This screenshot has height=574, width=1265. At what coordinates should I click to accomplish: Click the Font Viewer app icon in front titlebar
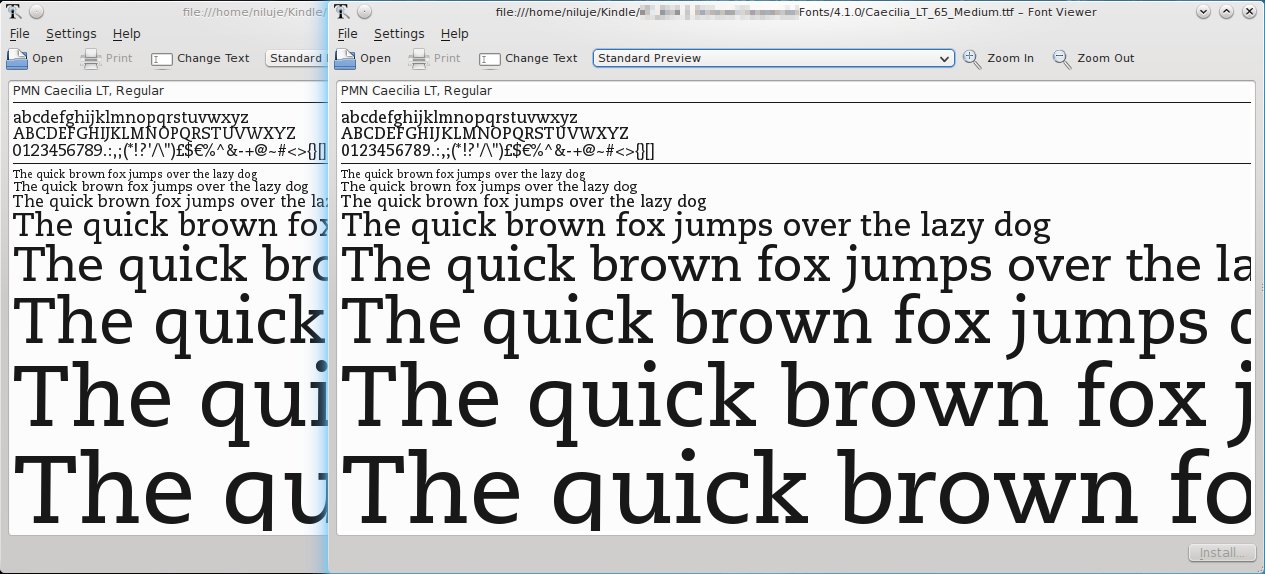click(x=342, y=12)
